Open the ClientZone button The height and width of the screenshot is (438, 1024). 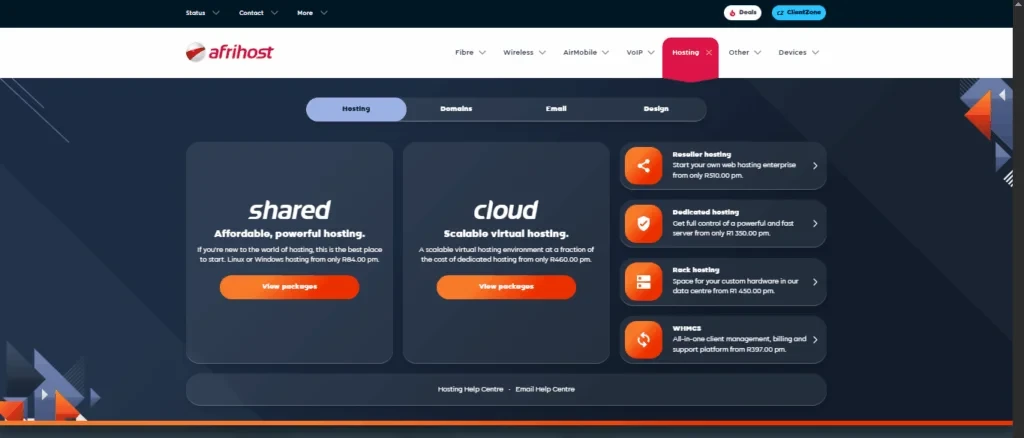click(x=799, y=12)
